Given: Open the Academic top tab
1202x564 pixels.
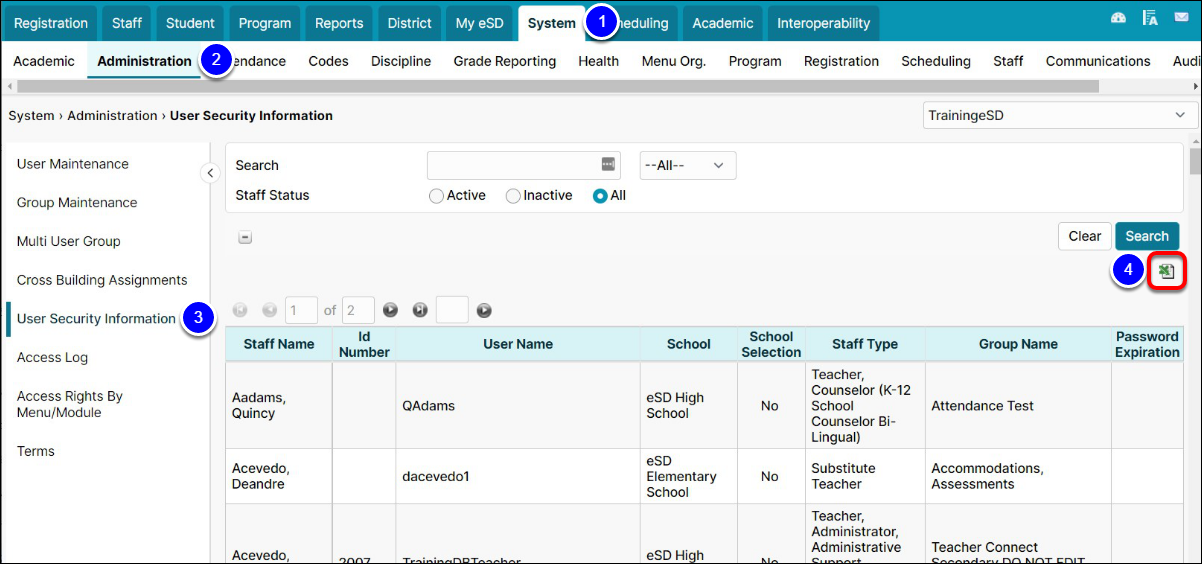Looking at the screenshot, I should coord(723,23).
